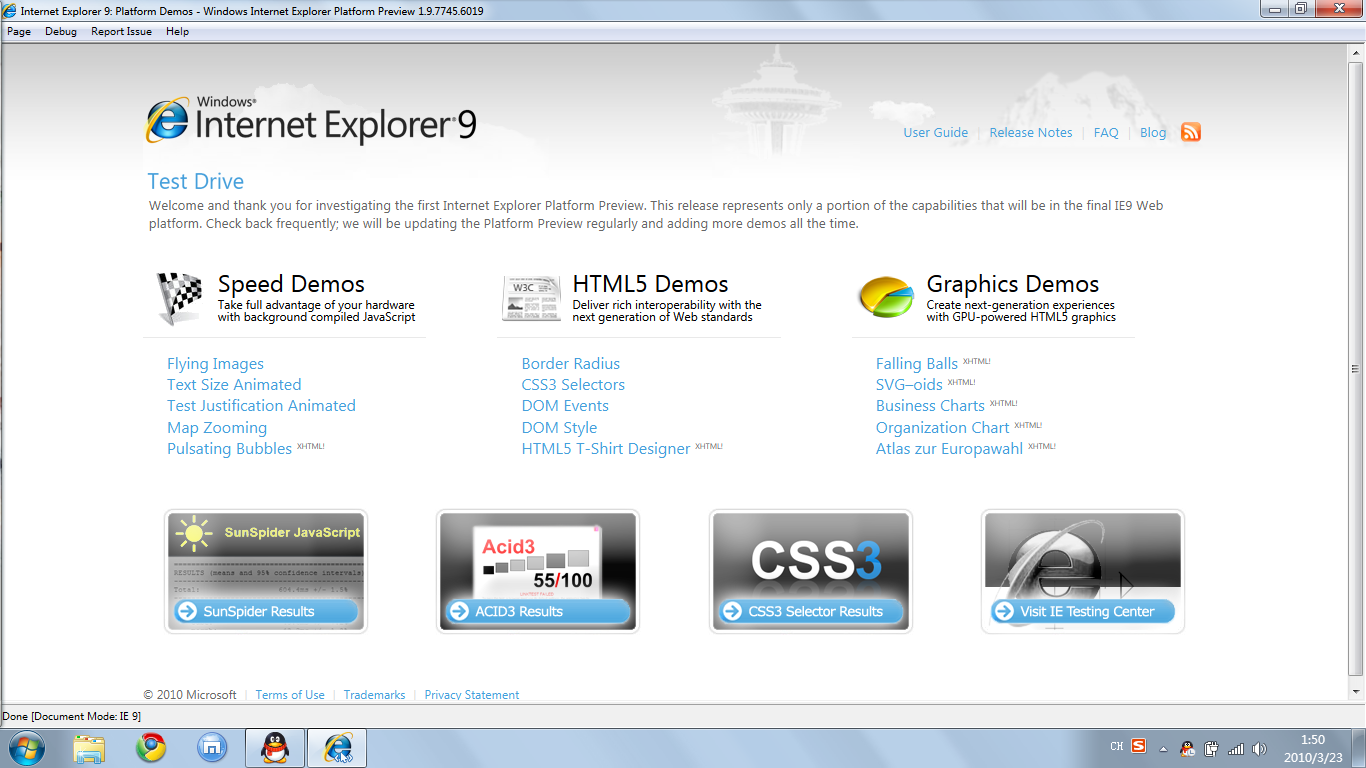This screenshot has height=768, width=1366.
Task: Click the SunSpider Results button
Action: tap(265, 611)
